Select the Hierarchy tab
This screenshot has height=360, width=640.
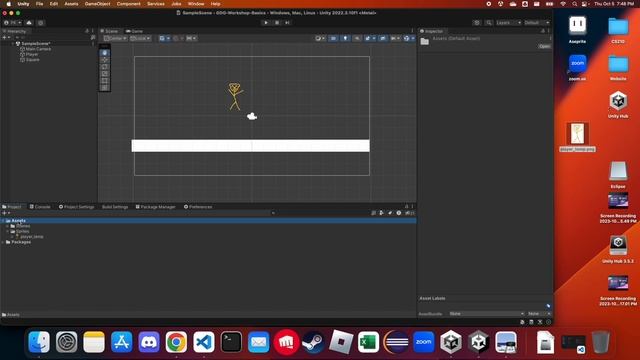click(15, 31)
